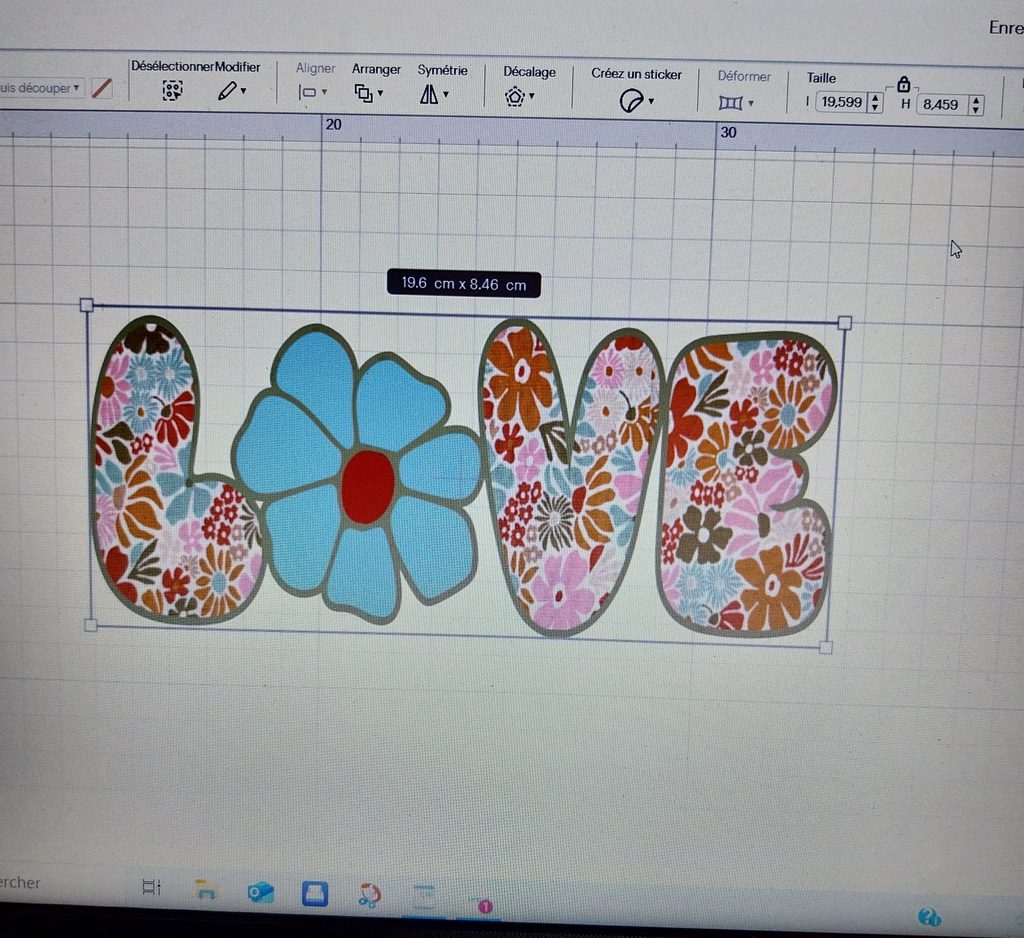Viewport: 1024px width, 938px height.
Task: Expand the operation dropdown ending in 'découper'
Action: 40,88
